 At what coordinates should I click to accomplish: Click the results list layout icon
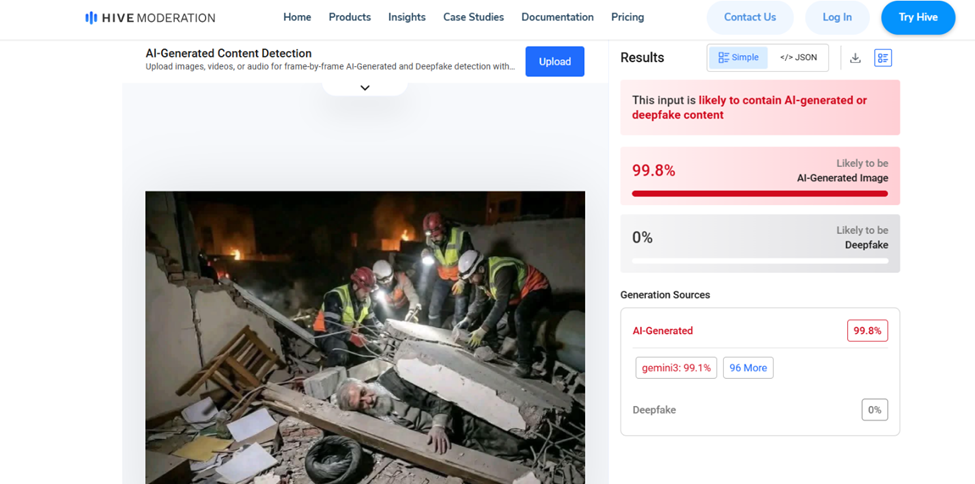[883, 58]
